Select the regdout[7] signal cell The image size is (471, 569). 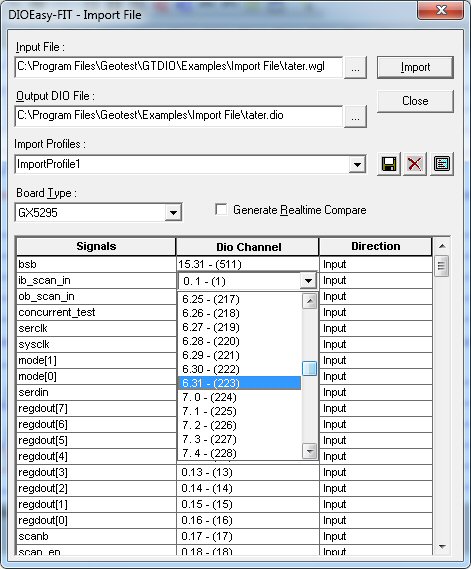pos(96,408)
